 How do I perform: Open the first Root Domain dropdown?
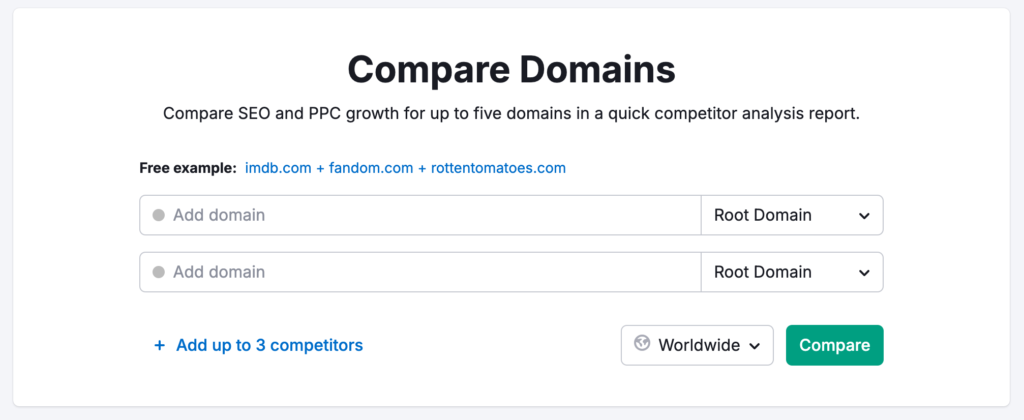(791, 215)
